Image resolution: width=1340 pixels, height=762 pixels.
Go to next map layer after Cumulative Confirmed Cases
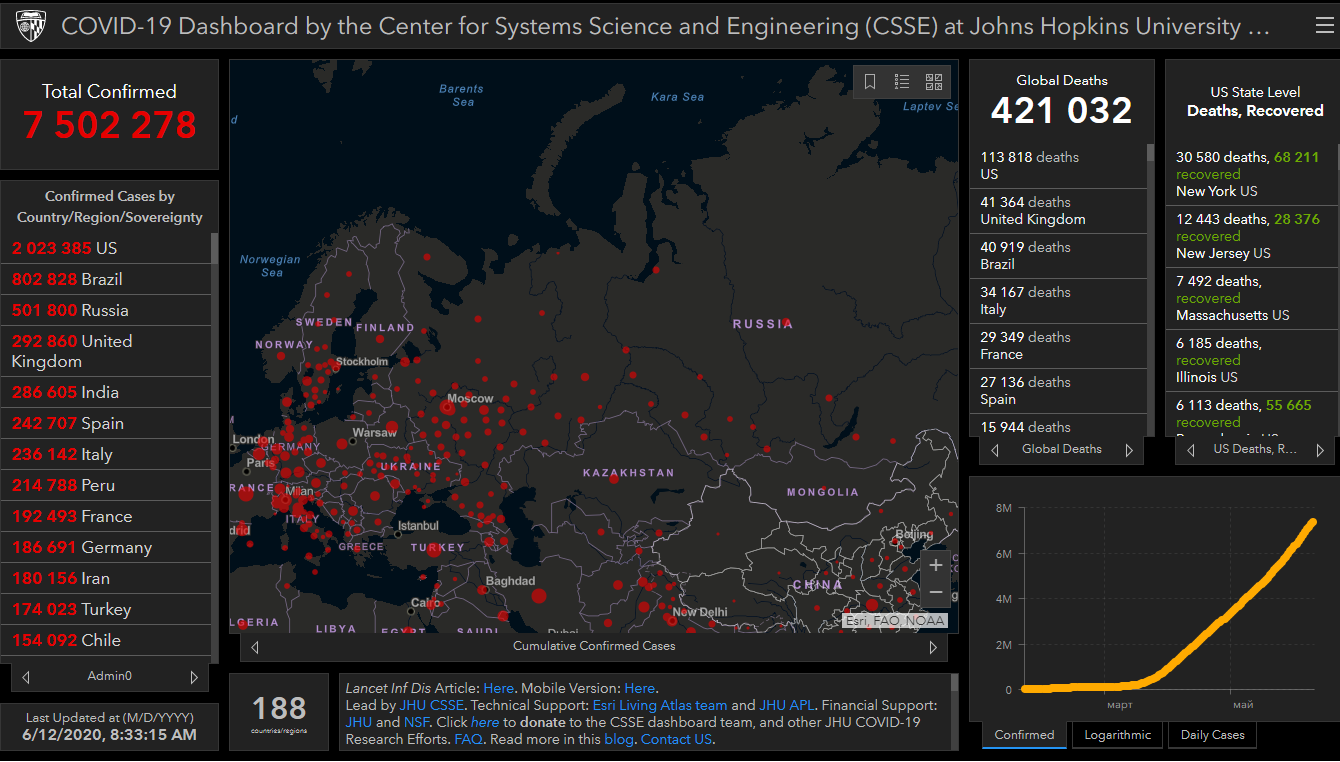coord(933,647)
